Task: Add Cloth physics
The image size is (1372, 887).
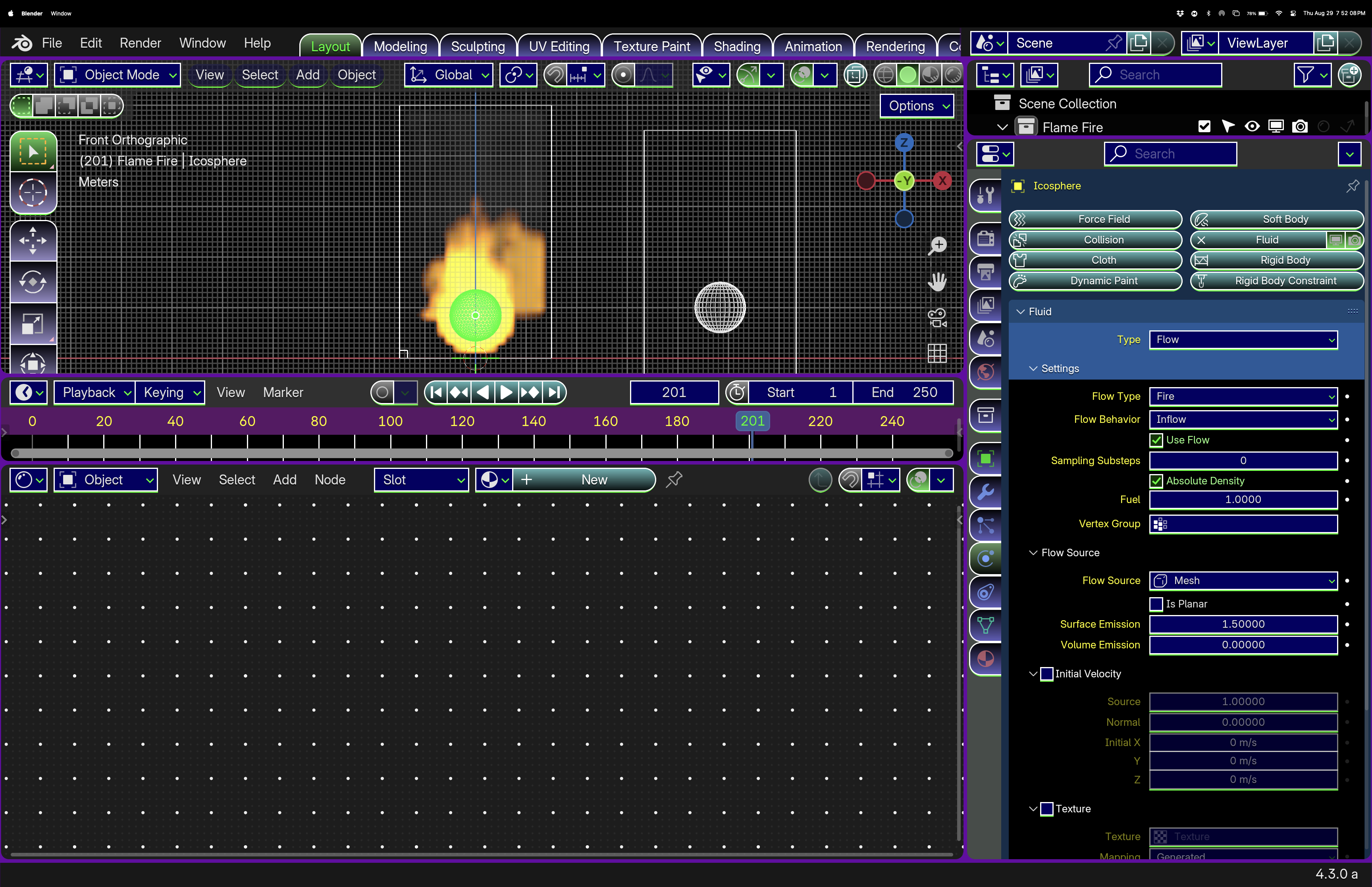Action: 1095,260
